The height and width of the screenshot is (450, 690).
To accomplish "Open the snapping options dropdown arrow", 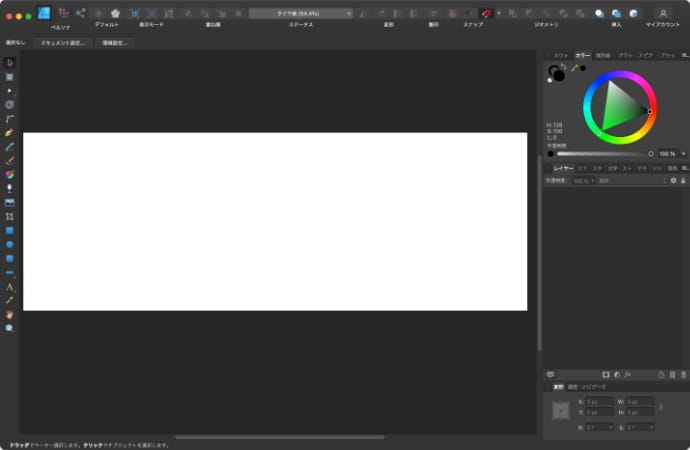I will (498, 13).
